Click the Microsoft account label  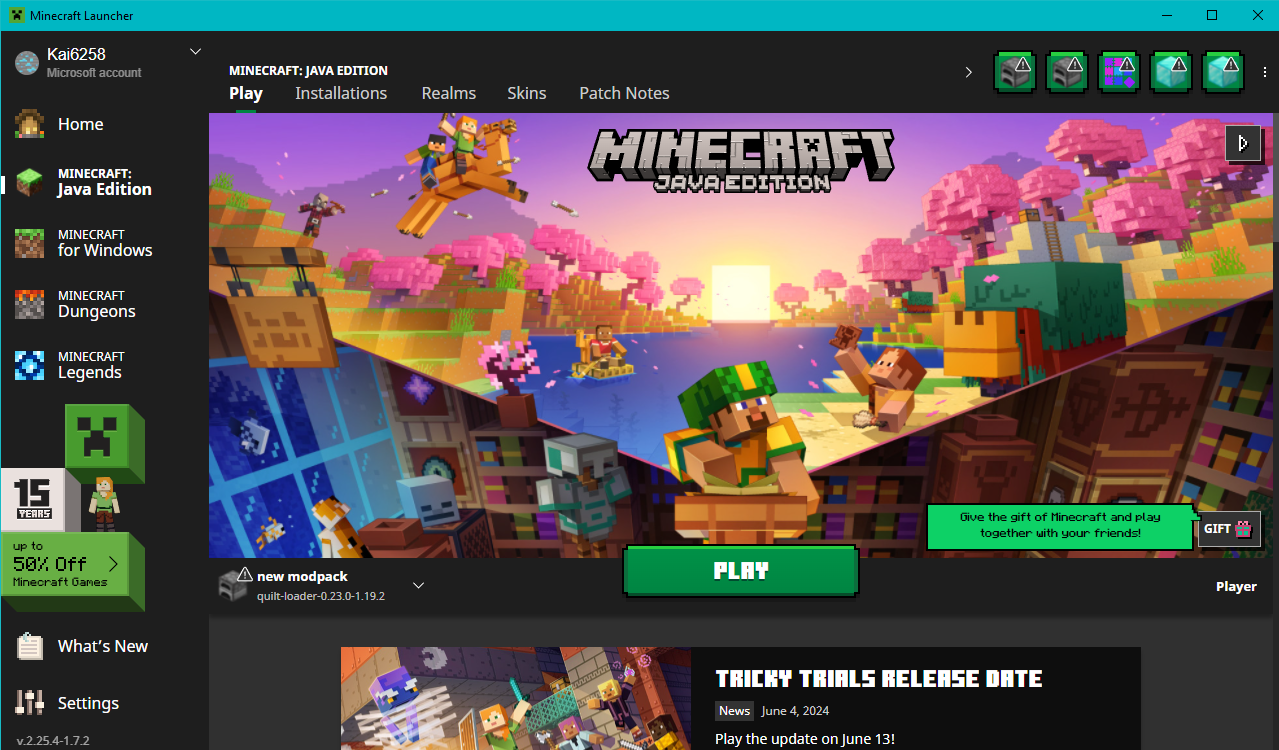tap(94, 72)
